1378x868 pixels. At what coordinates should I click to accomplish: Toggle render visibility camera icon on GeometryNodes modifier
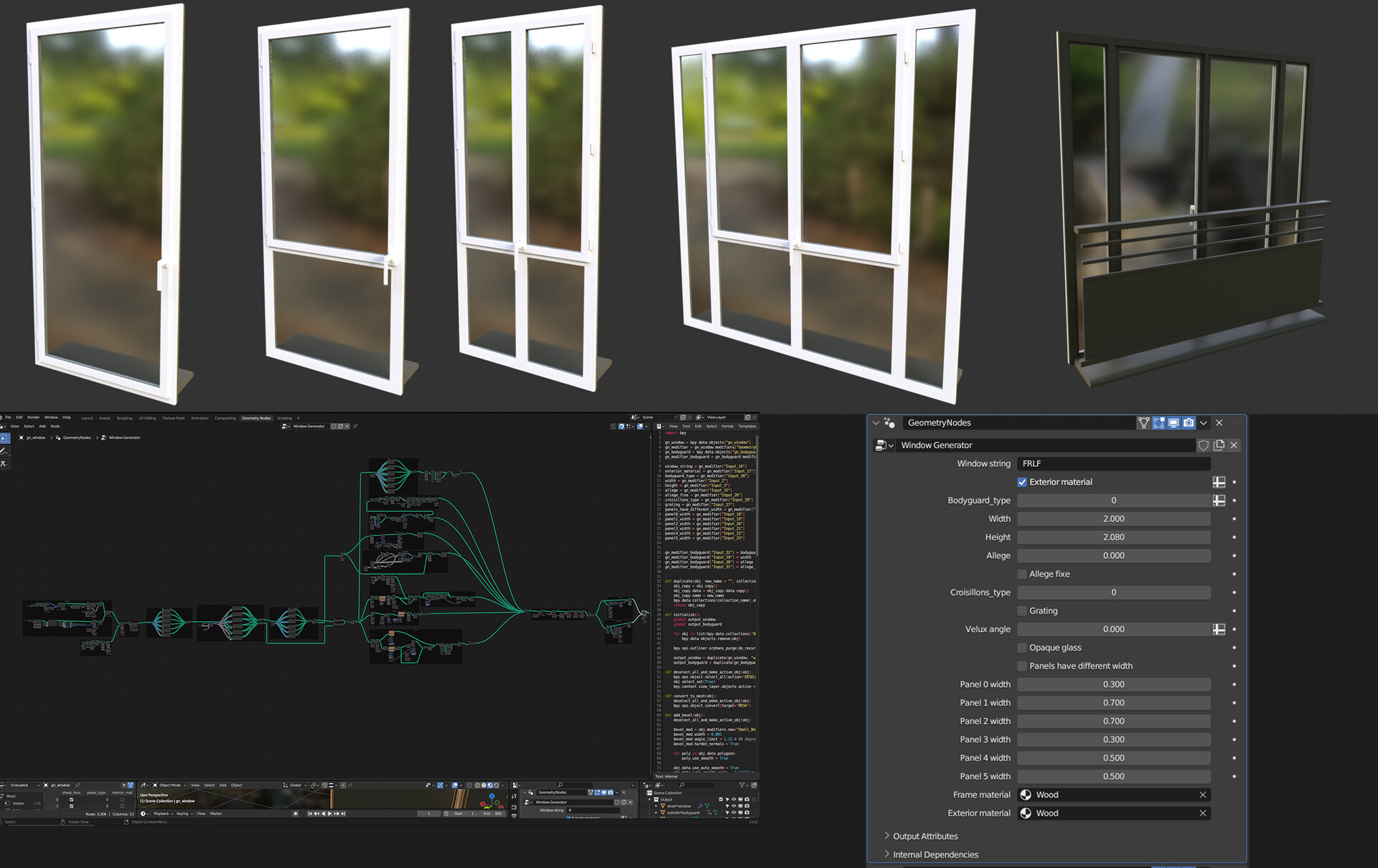tap(1189, 423)
